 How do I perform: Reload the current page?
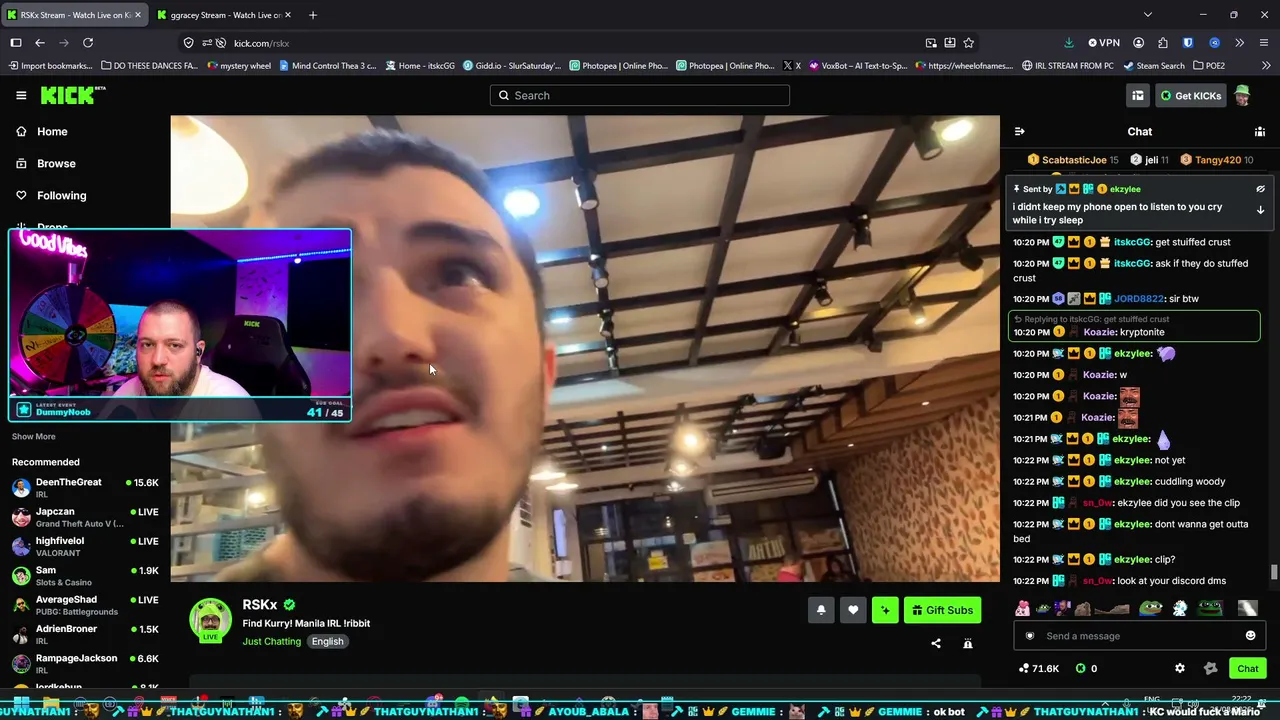click(x=88, y=43)
